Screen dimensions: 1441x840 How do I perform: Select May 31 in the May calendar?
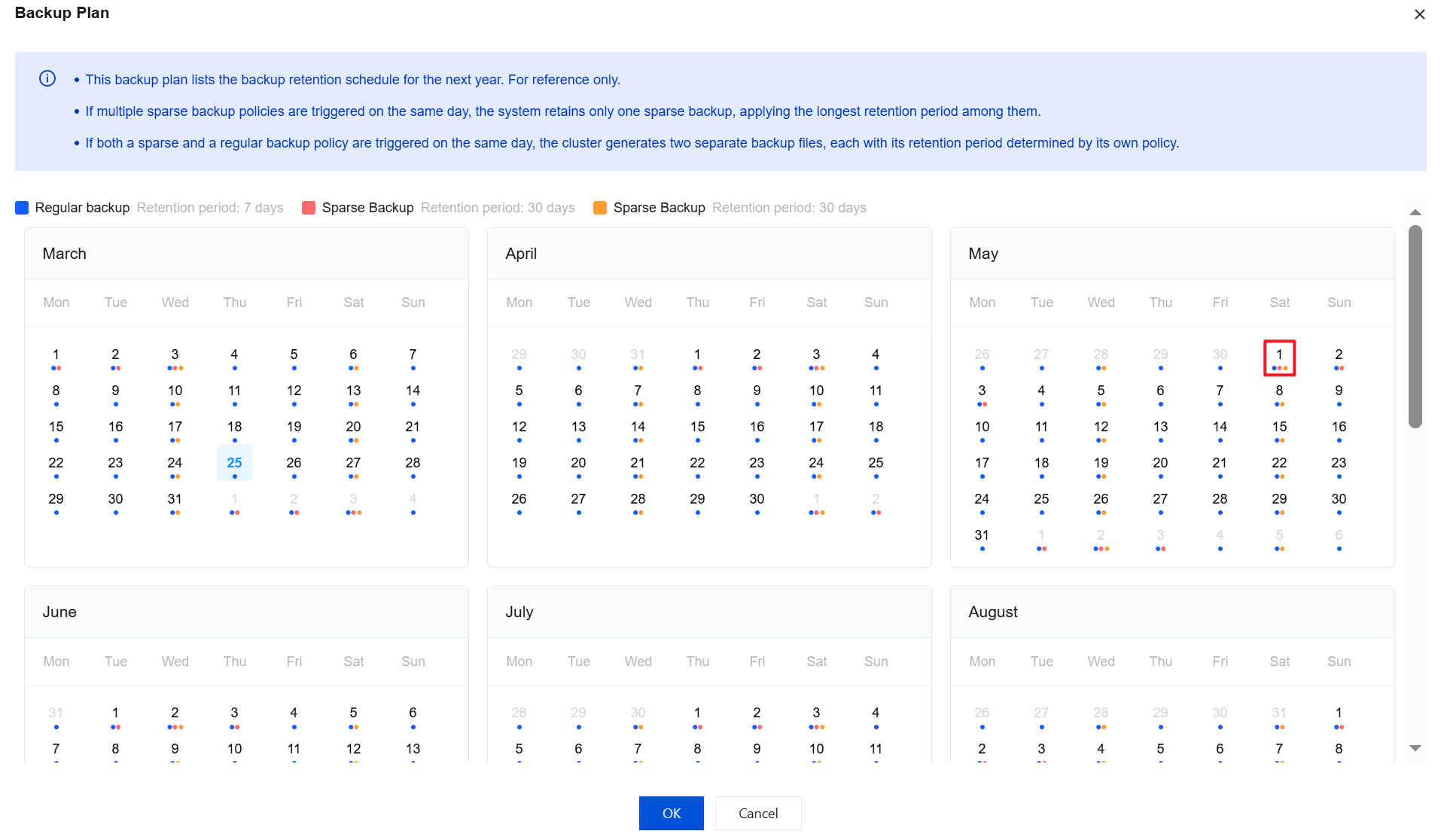click(982, 535)
